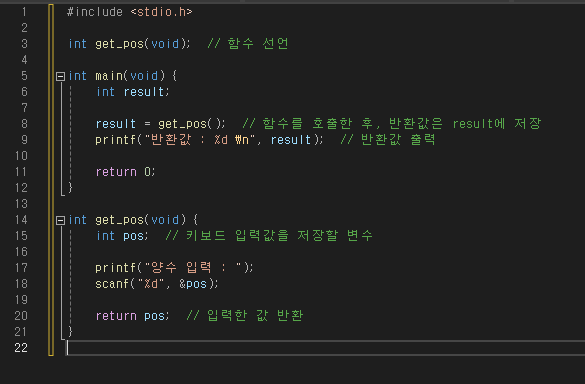The image size is (585, 384).
Task: Click the 'int result;' declaration
Action: pos(133,92)
